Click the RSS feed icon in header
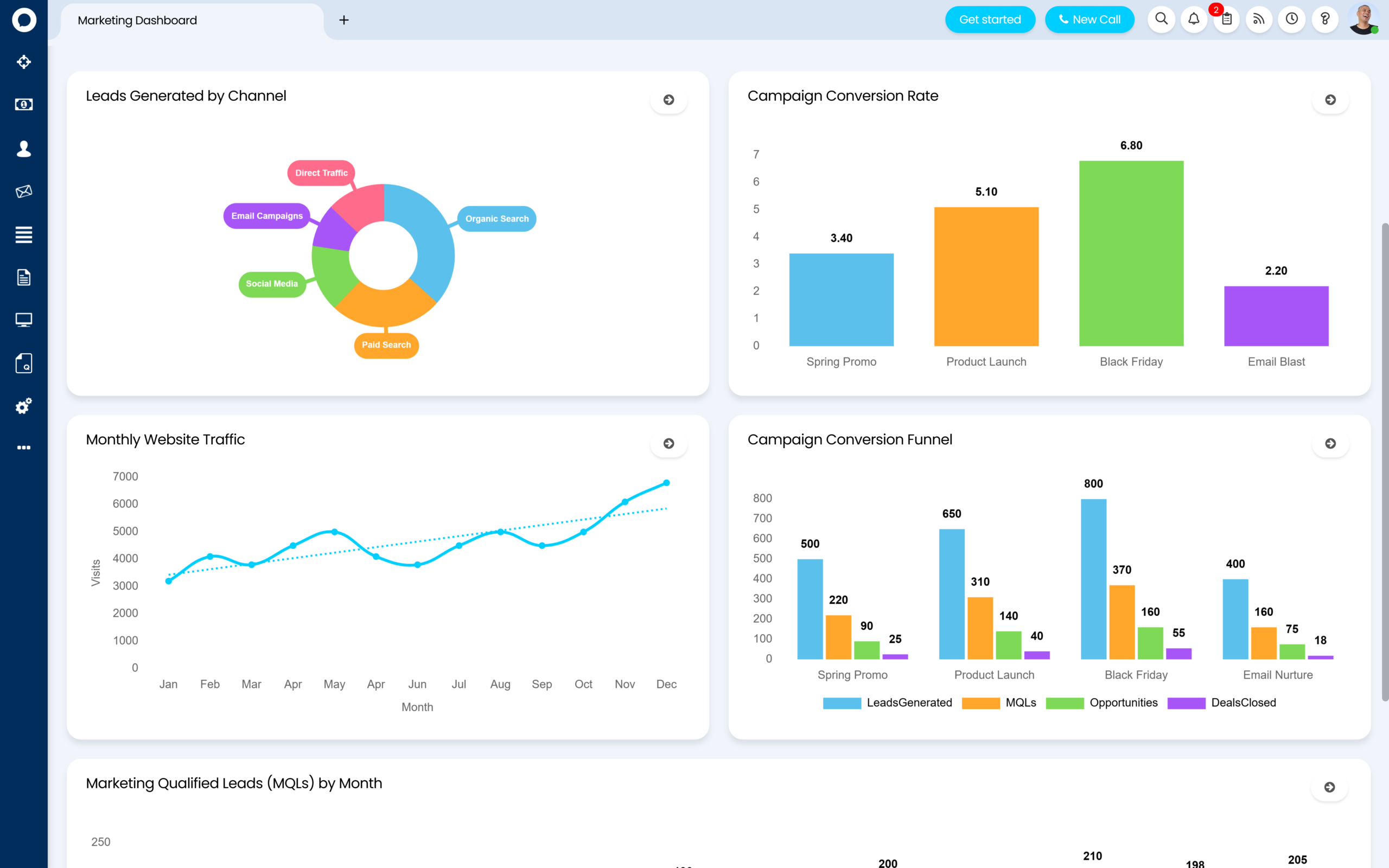This screenshot has width=1389, height=868. [1259, 20]
